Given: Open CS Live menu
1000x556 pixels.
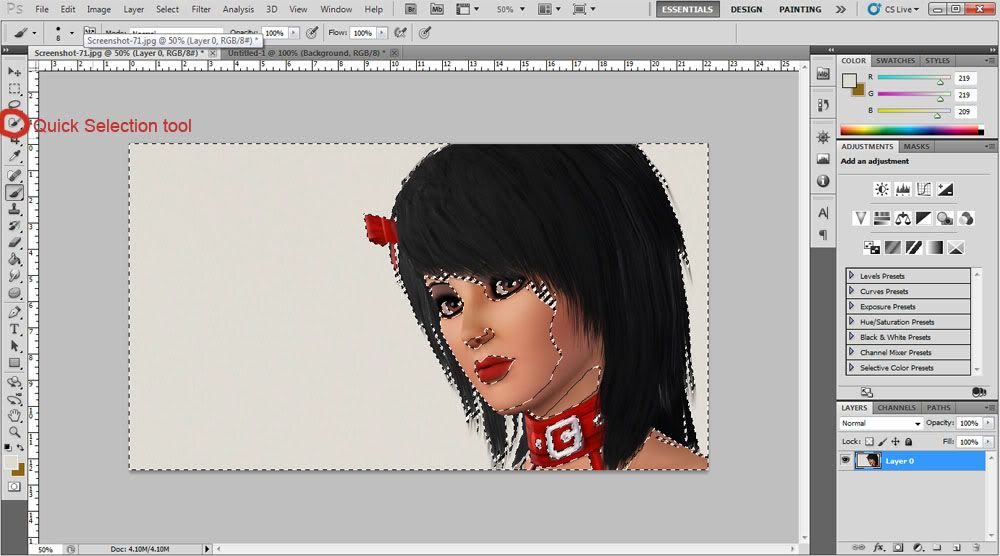Looking at the screenshot, I should 895,10.
